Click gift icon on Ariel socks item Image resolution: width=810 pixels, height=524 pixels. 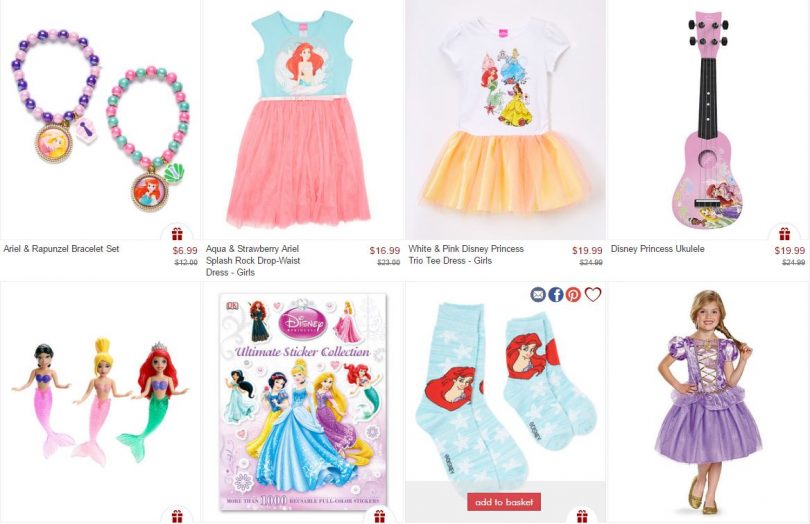tap(582, 516)
